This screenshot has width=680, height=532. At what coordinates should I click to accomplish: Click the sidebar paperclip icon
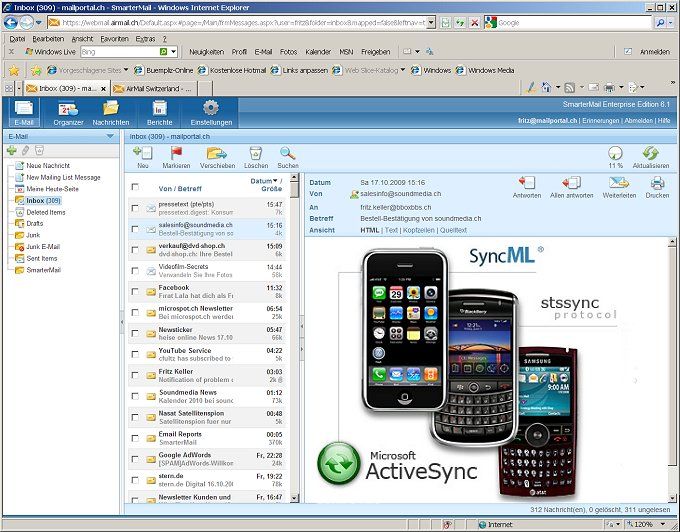(x=26, y=150)
